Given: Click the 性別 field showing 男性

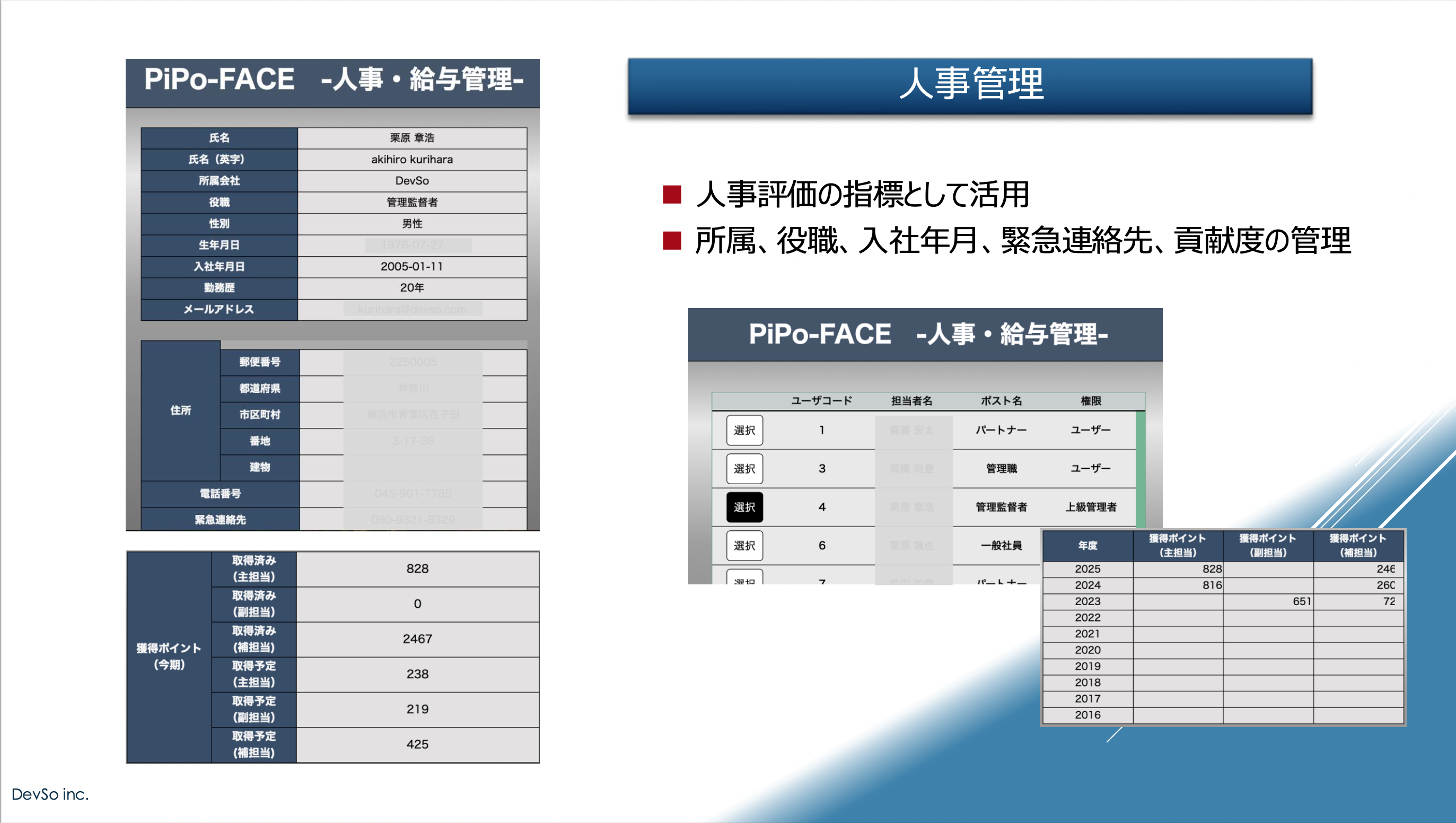Looking at the screenshot, I should pos(412,224).
